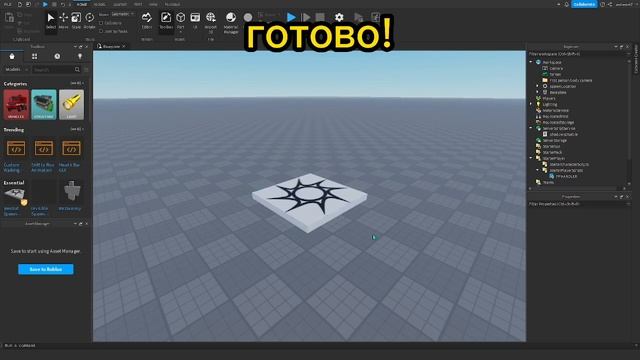This screenshot has width=640, height=360.
Task: Click the Paste clipboard icon
Action: 9,18
